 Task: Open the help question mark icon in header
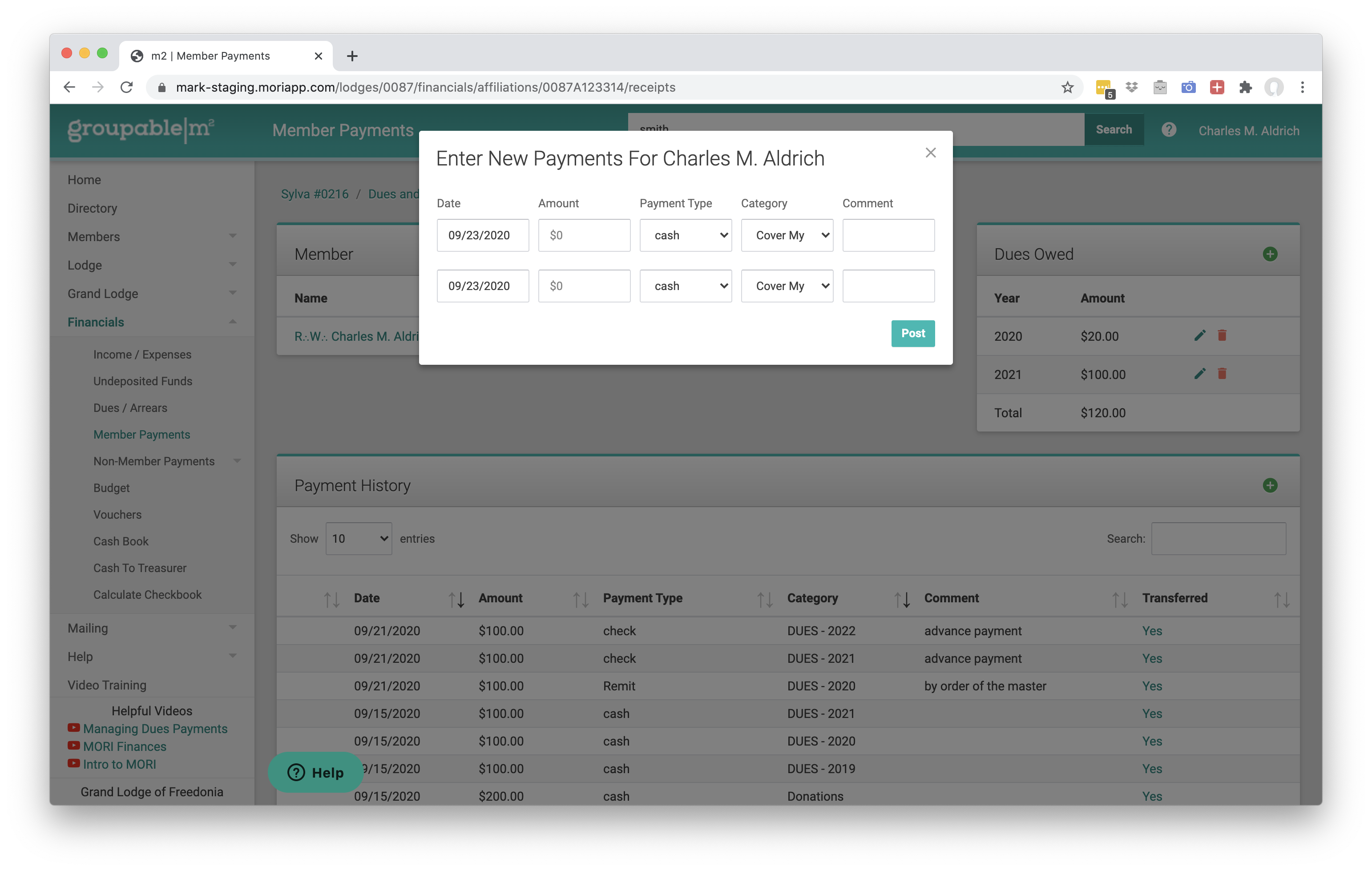click(x=1169, y=130)
